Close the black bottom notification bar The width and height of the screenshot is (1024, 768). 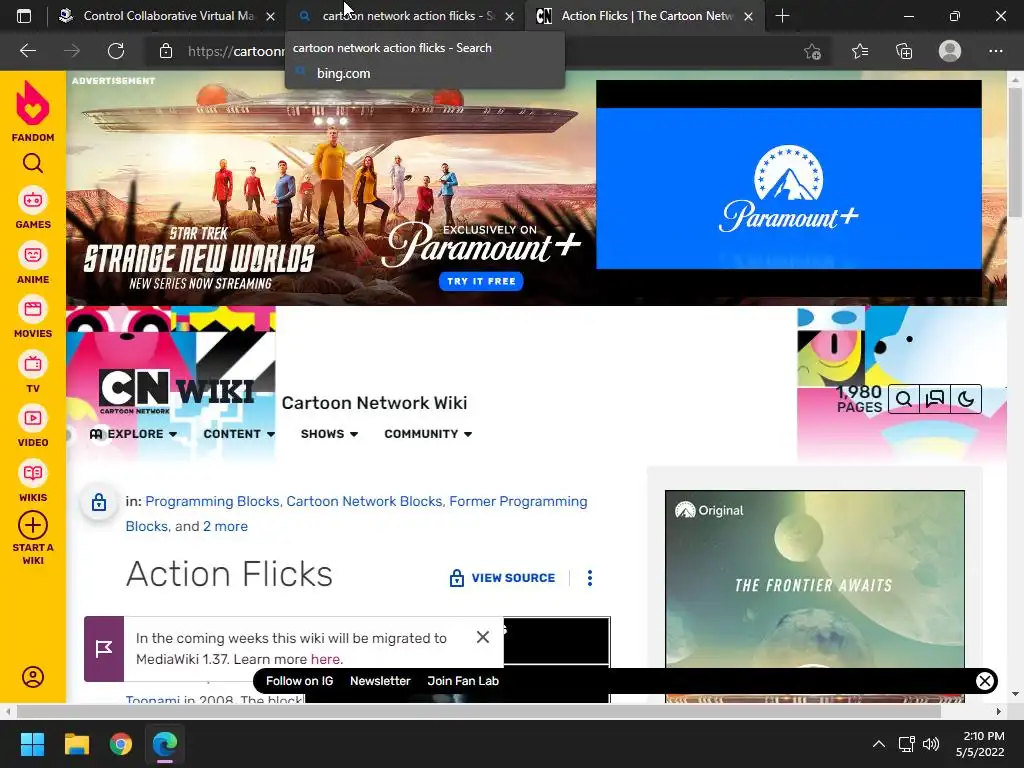985,681
